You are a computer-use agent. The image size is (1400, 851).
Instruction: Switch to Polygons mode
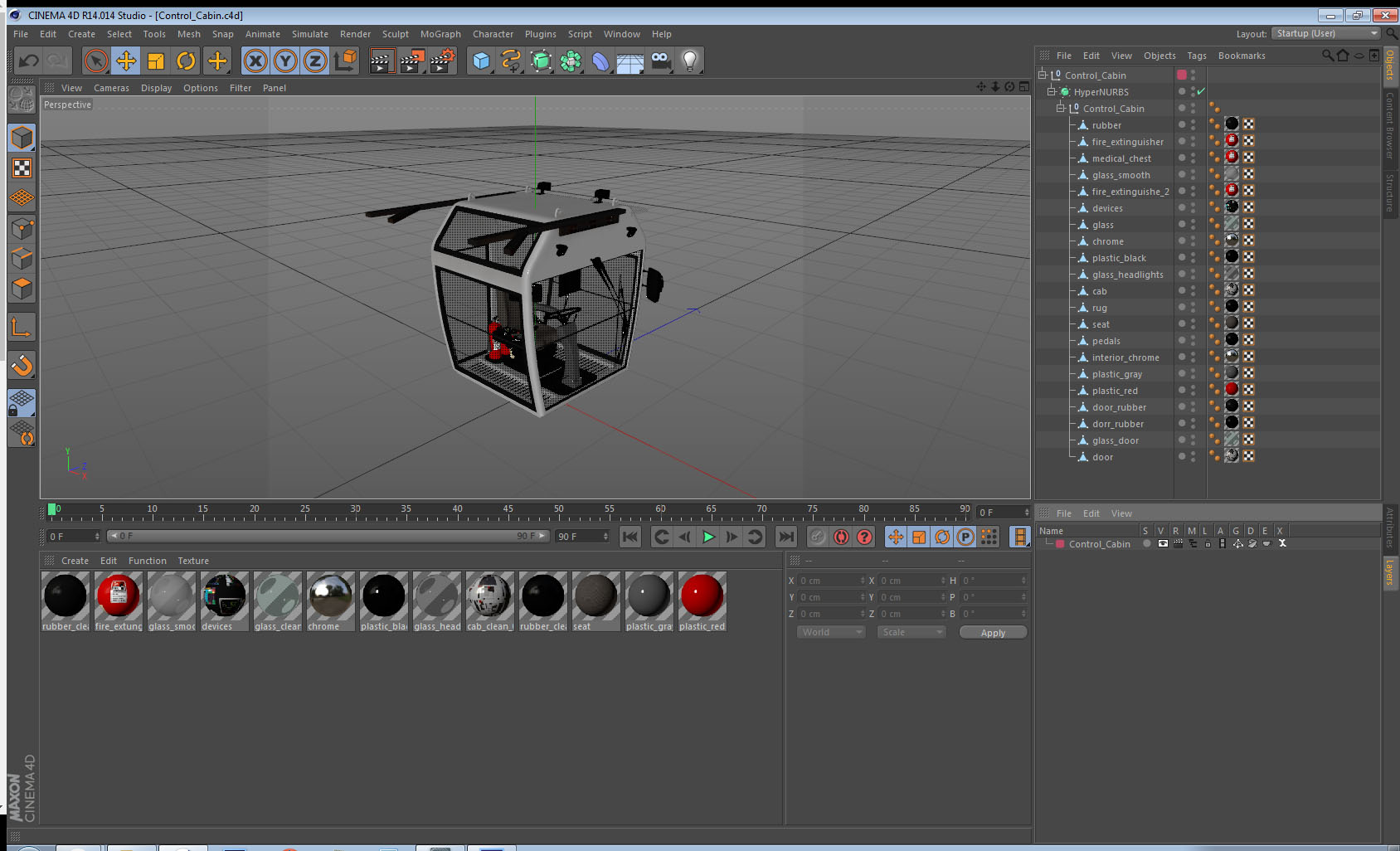(x=22, y=288)
